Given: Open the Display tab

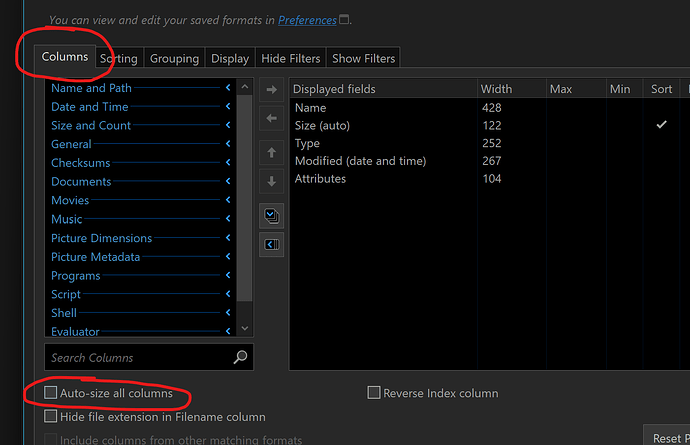Looking at the screenshot, I should tap(230, 58).
